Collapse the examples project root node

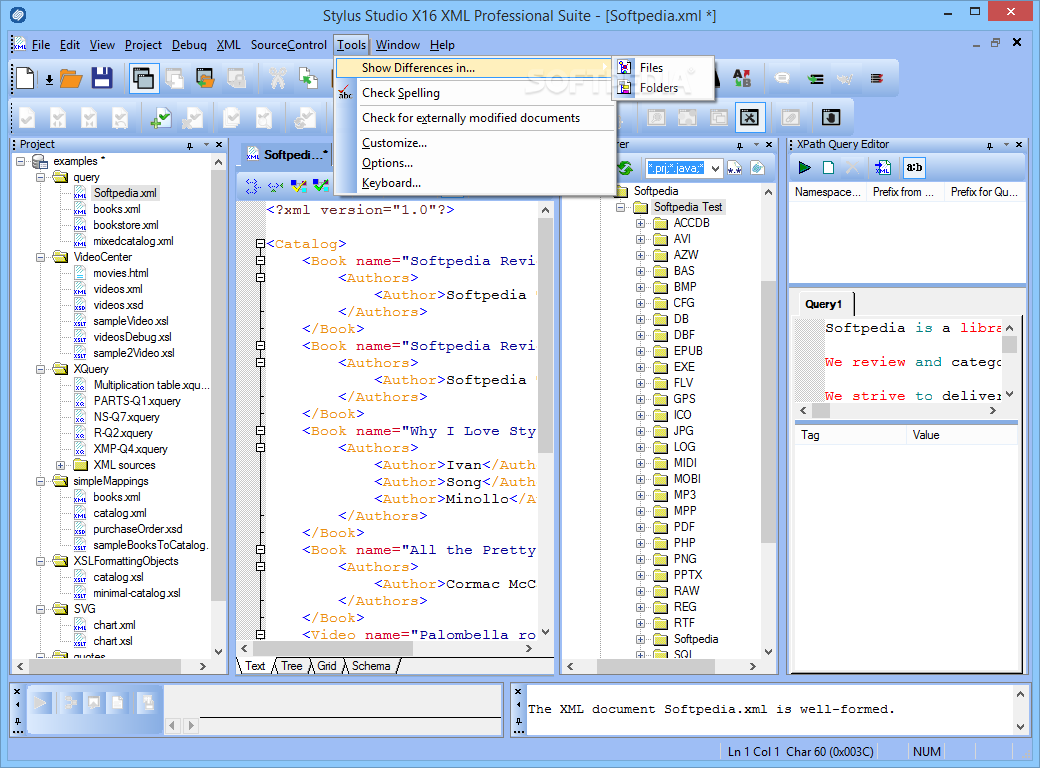21,161
